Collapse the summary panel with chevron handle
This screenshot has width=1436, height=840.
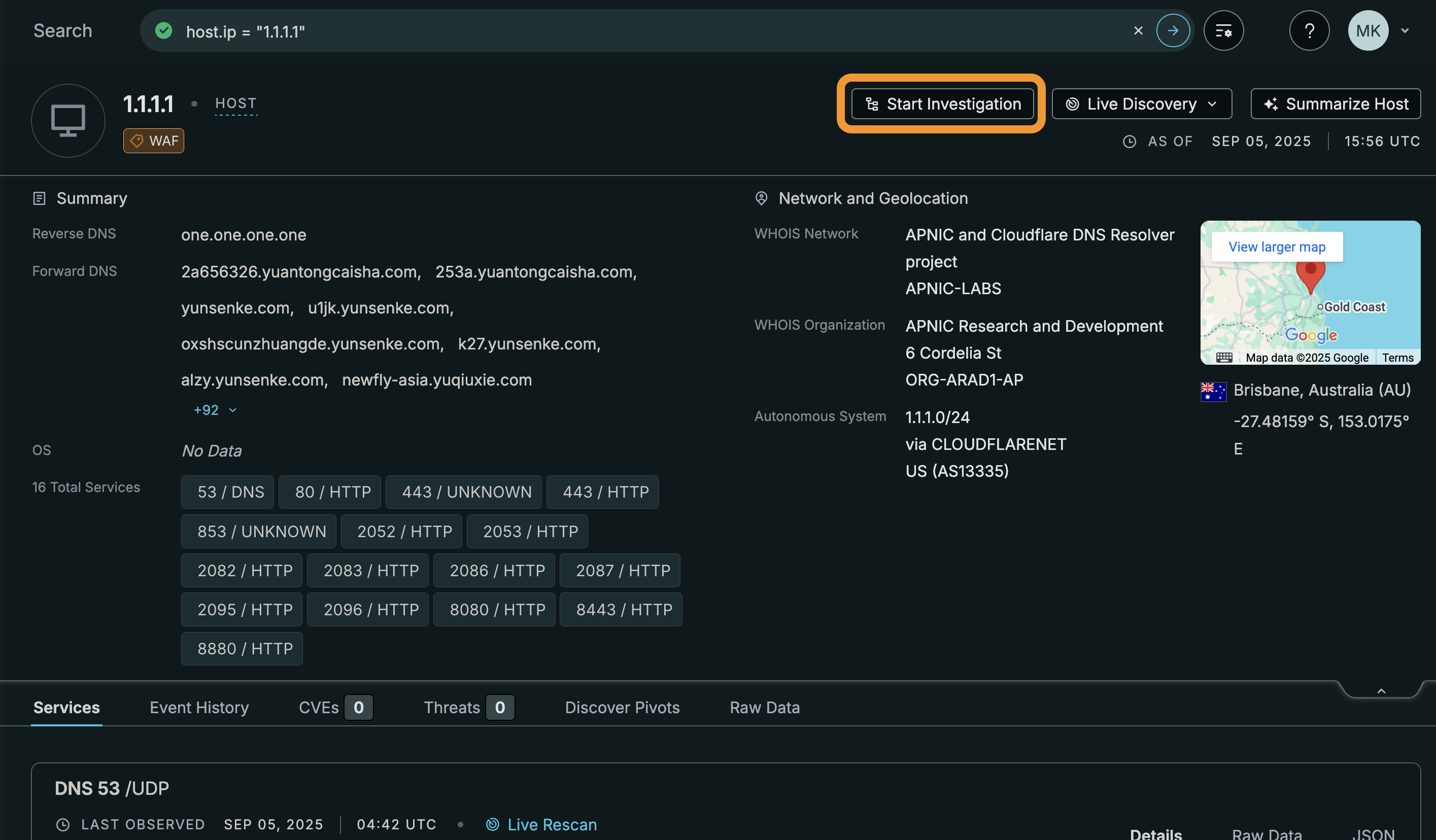coord(1381,691)
